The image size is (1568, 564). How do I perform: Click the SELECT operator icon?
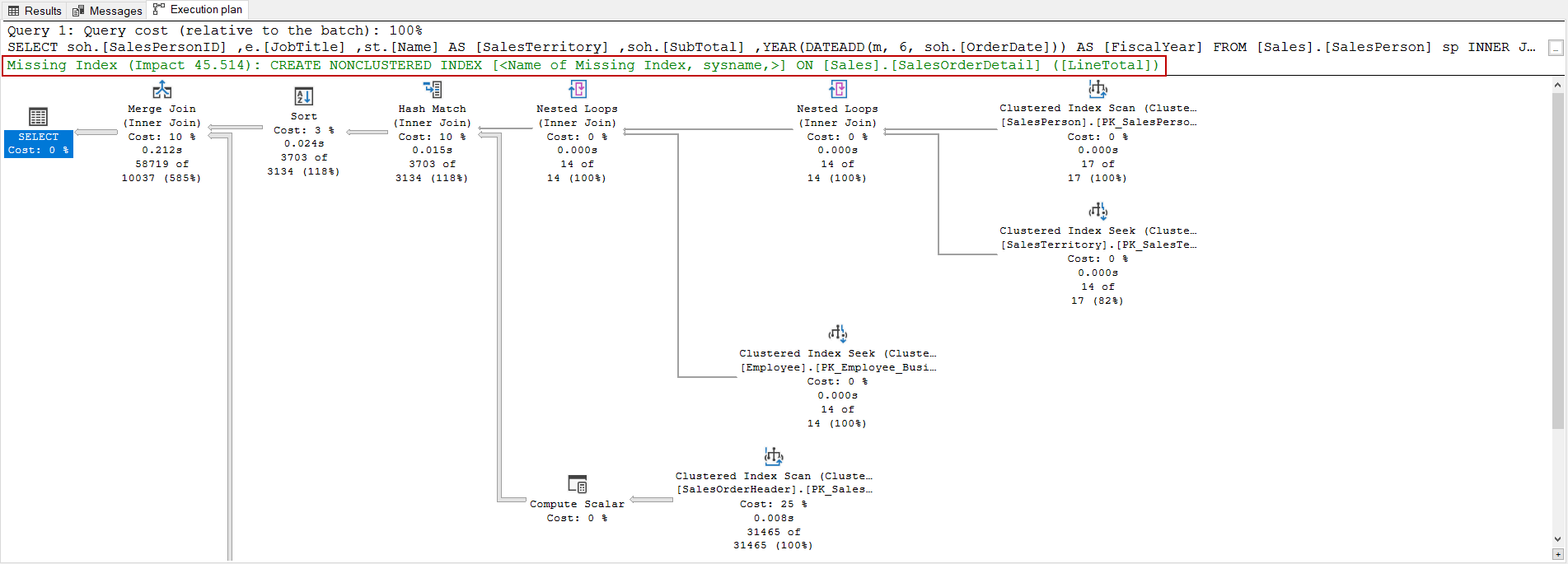(x=38, y=116)
